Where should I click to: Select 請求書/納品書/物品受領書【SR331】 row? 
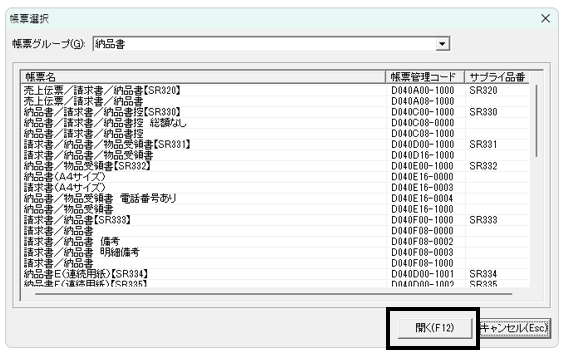click(x=275, y=145)
